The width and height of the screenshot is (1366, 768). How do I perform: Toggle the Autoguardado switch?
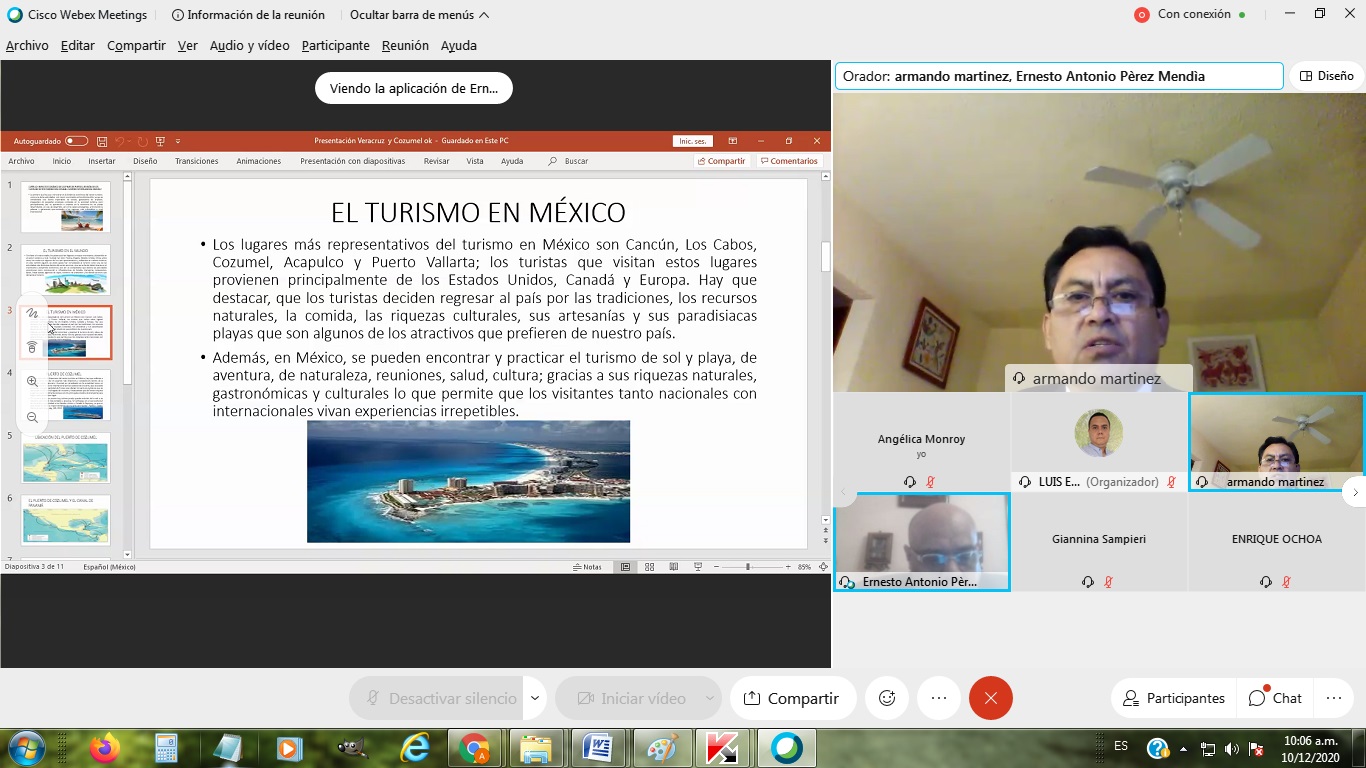77,141
